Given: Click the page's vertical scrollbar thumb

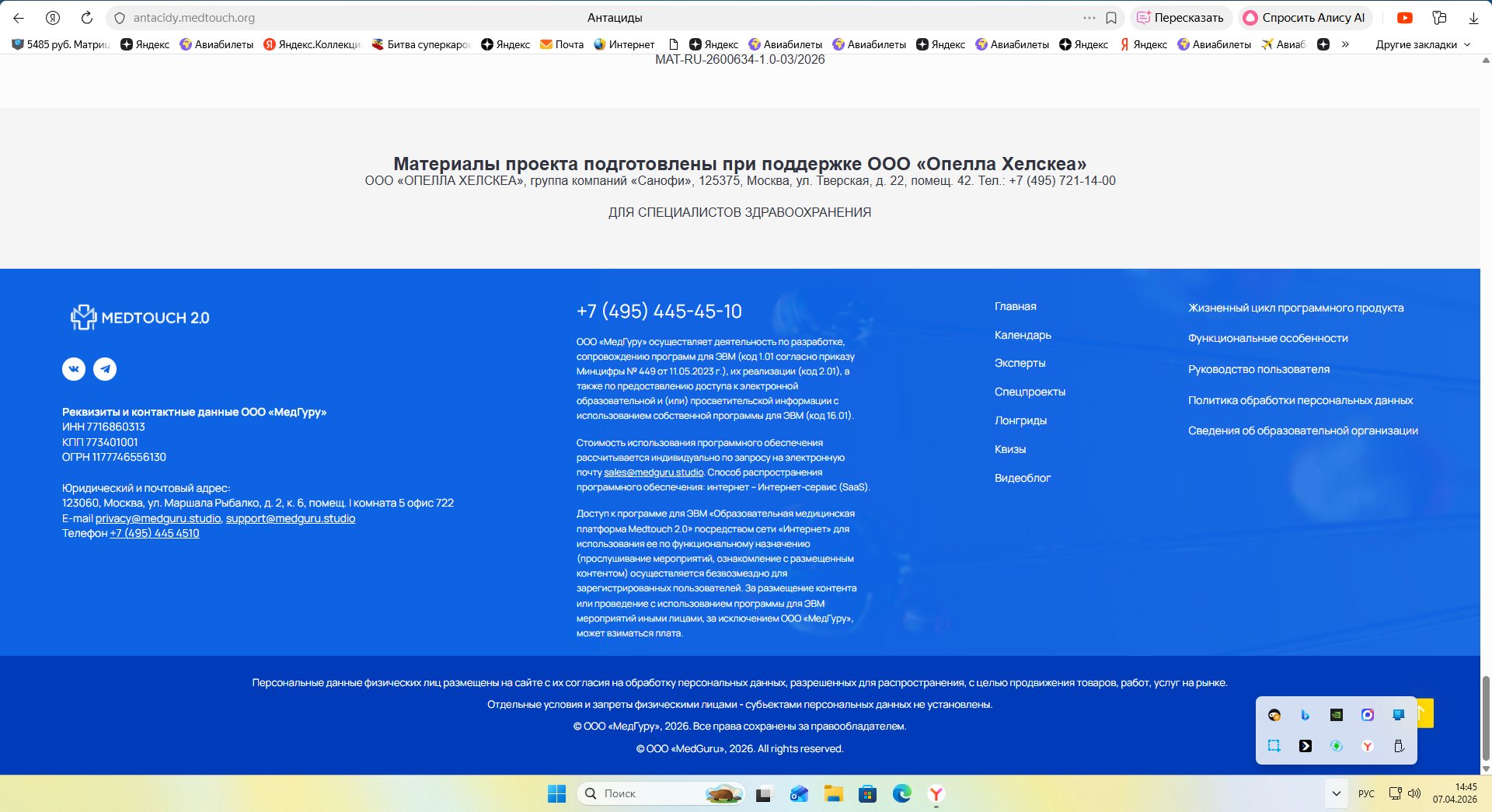Looking at the screenshot, I should click(1486, 718).
